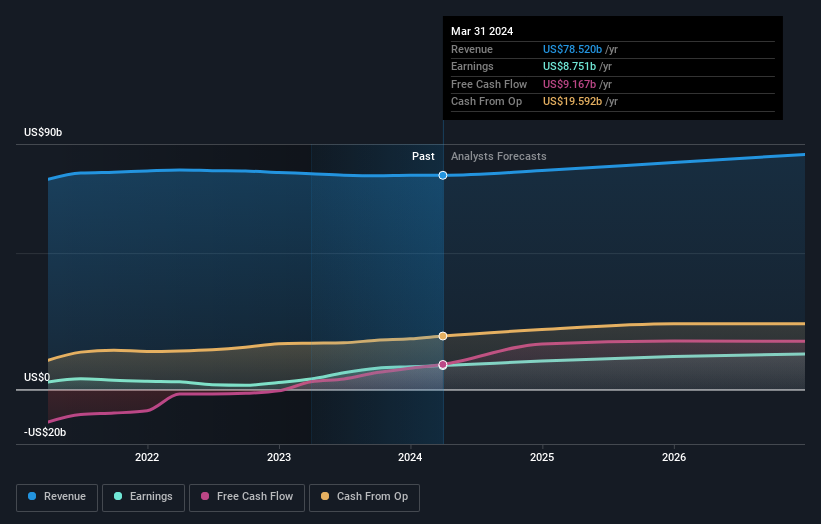Toggle the Earnings legend button

coord(143,497)
